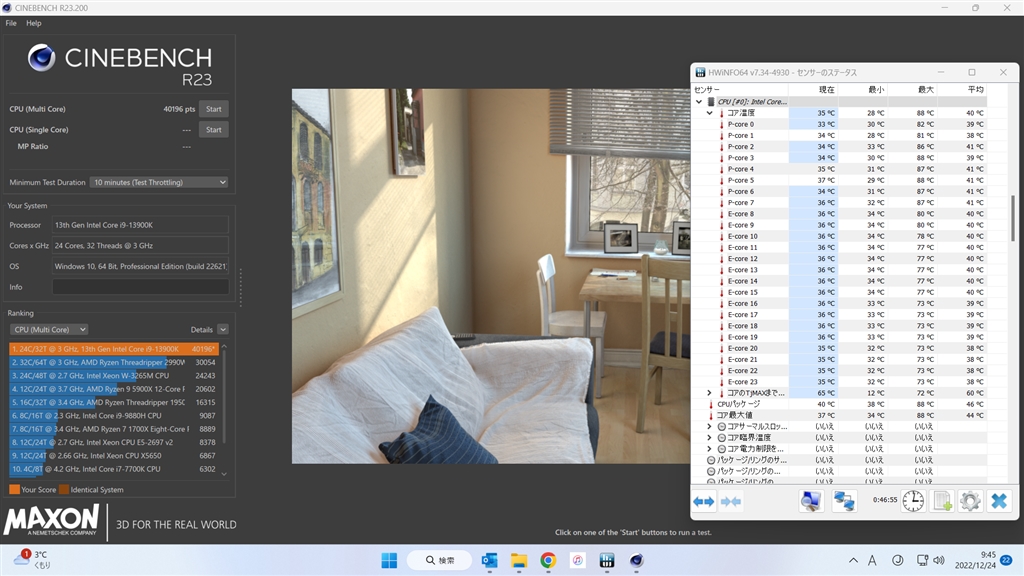Expand the コア電力制限を row
The width and height of the screenshot is (1024, 576).
tap(709, 449)
